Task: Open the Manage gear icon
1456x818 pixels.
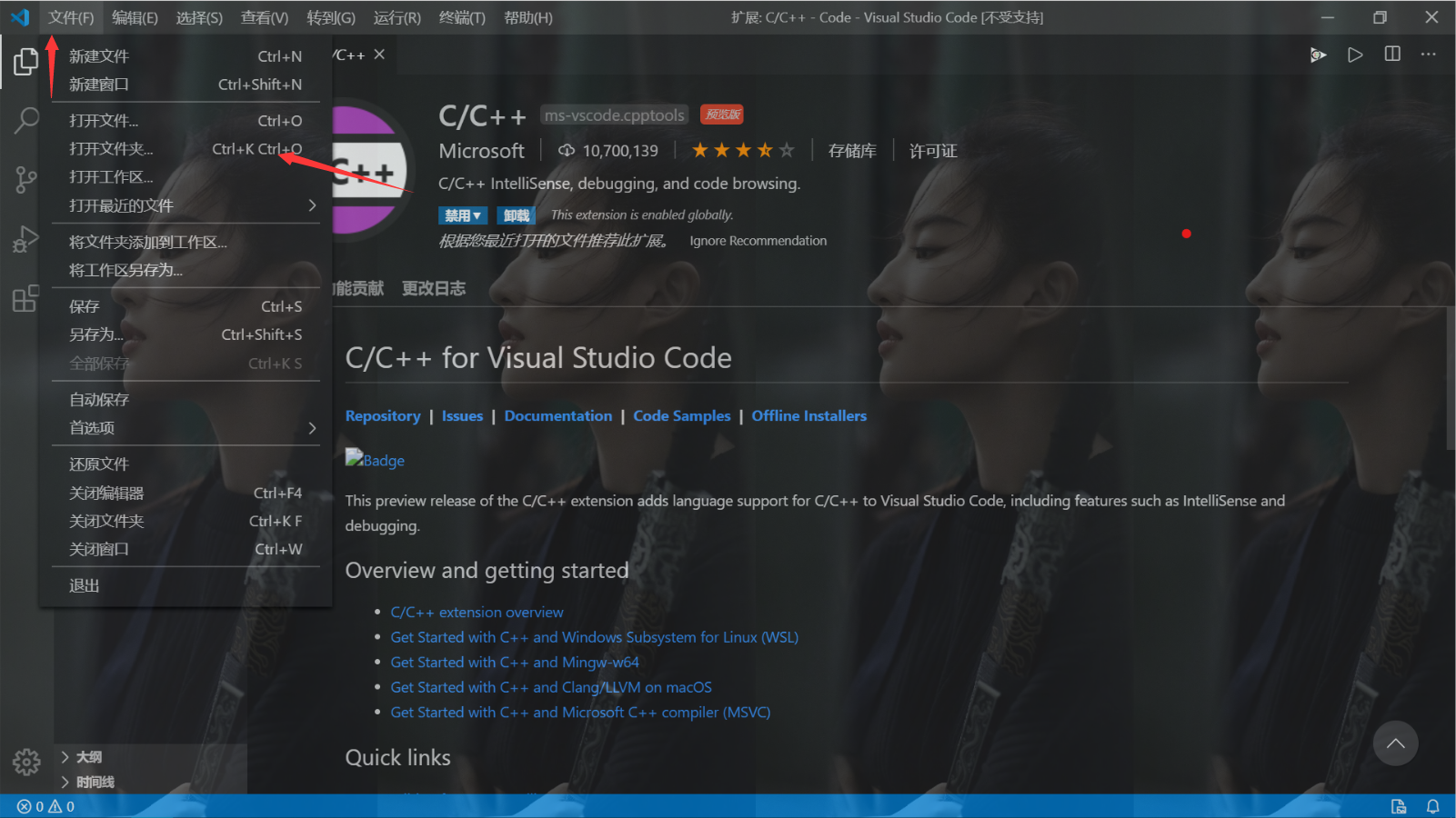Action: point(26,762)
